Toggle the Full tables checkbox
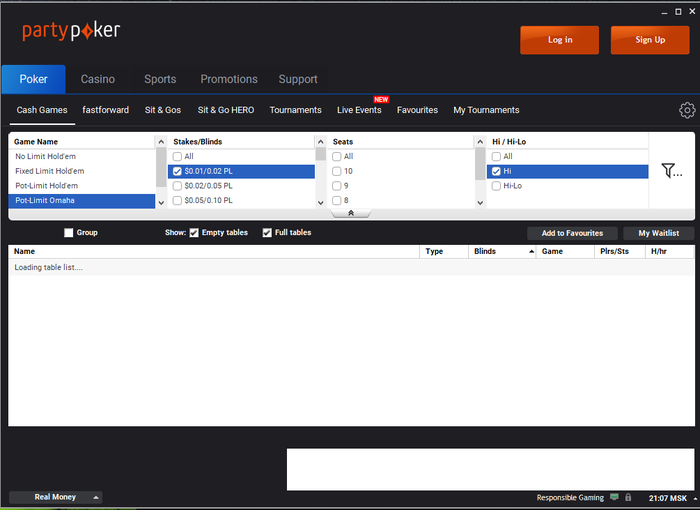Image resolution: width=700 pixels, height=510 pixels. coord(267,233)
